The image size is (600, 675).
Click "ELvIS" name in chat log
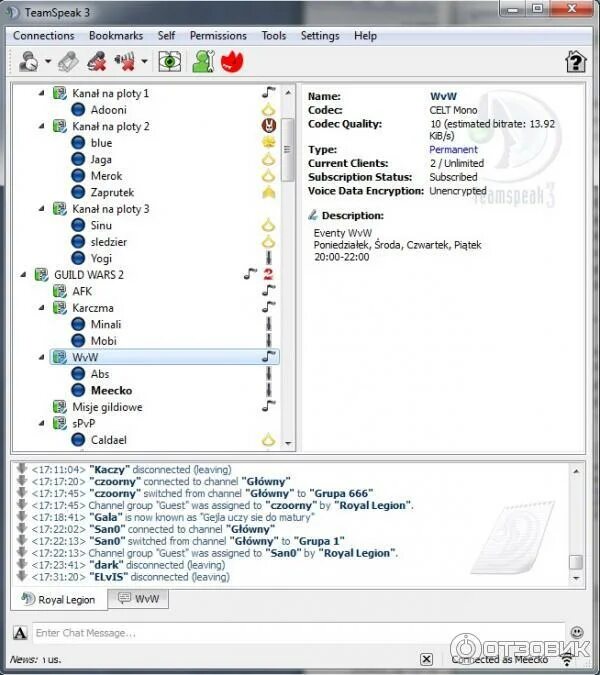pos(108,576)
